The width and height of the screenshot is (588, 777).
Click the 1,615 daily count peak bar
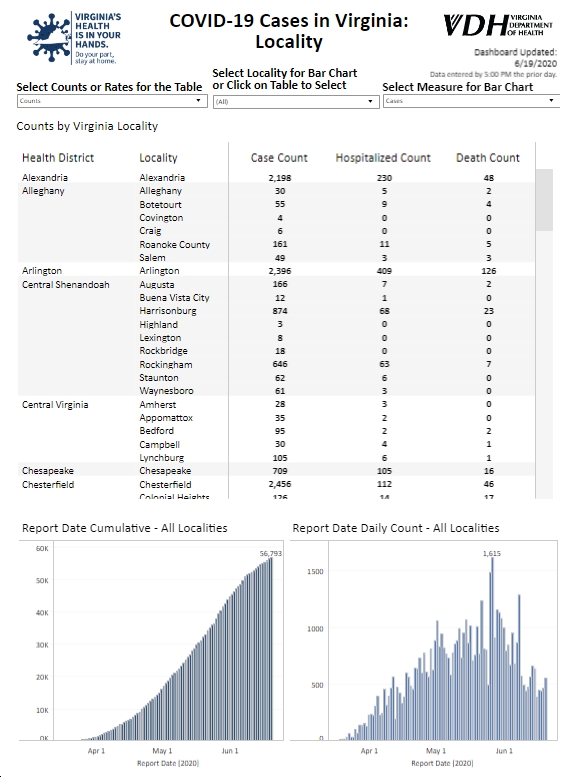pos(492,649)
